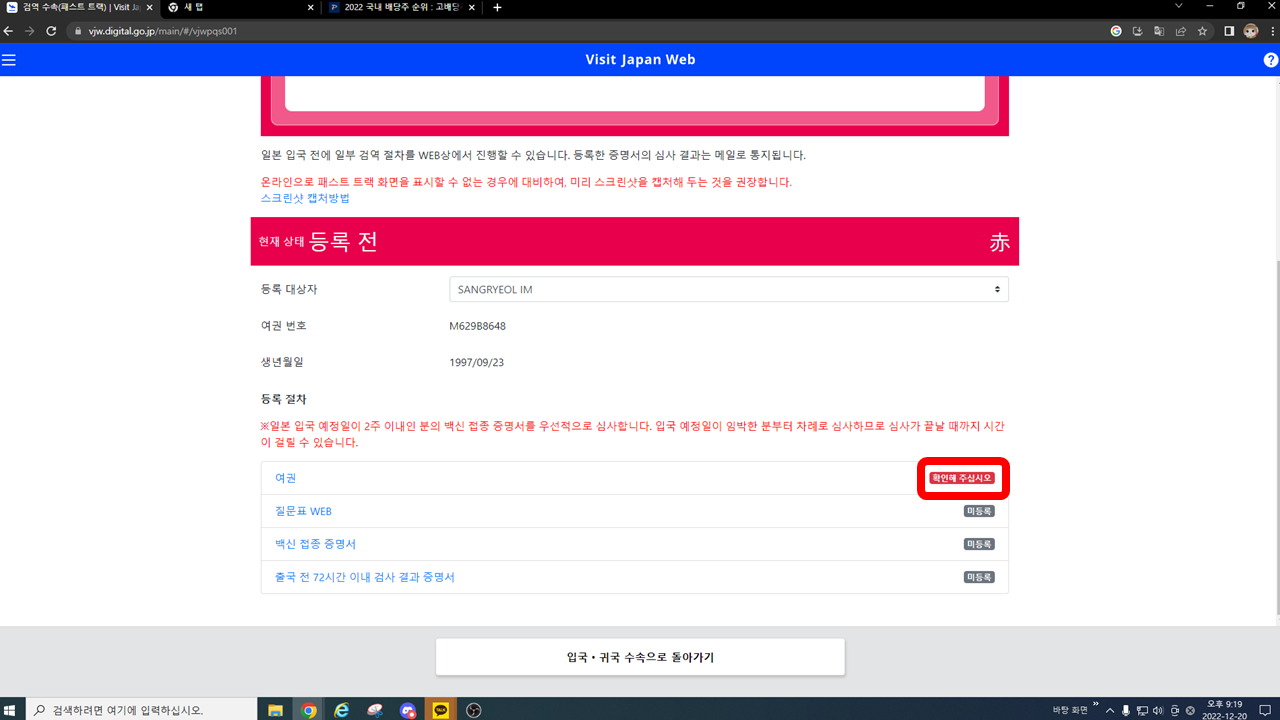Open KakaoTalk from the taskbar
The image size is (1280, 720).
click(x=441, y=710)
